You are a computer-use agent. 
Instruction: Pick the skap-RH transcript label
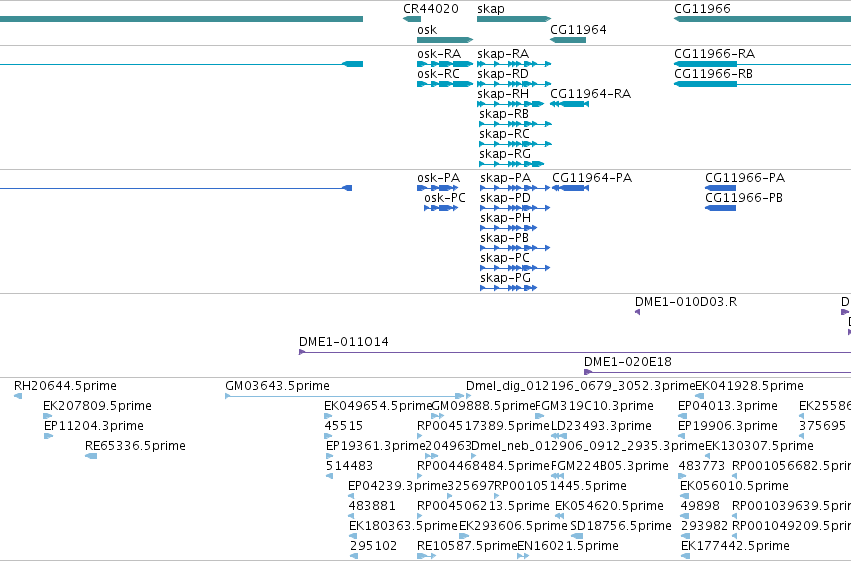503,94
